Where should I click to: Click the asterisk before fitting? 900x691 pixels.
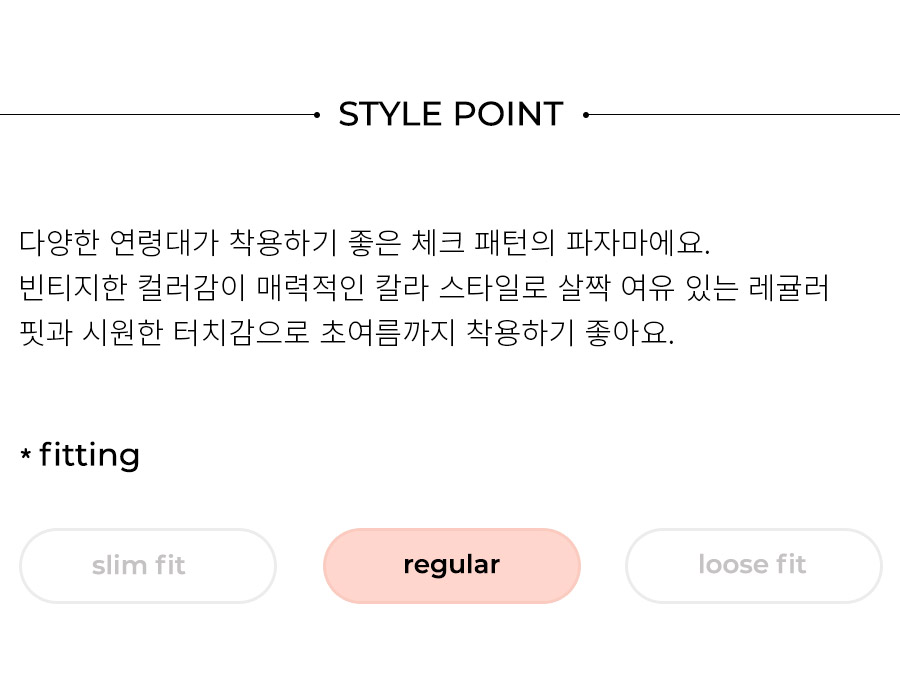tap(25, 455)
